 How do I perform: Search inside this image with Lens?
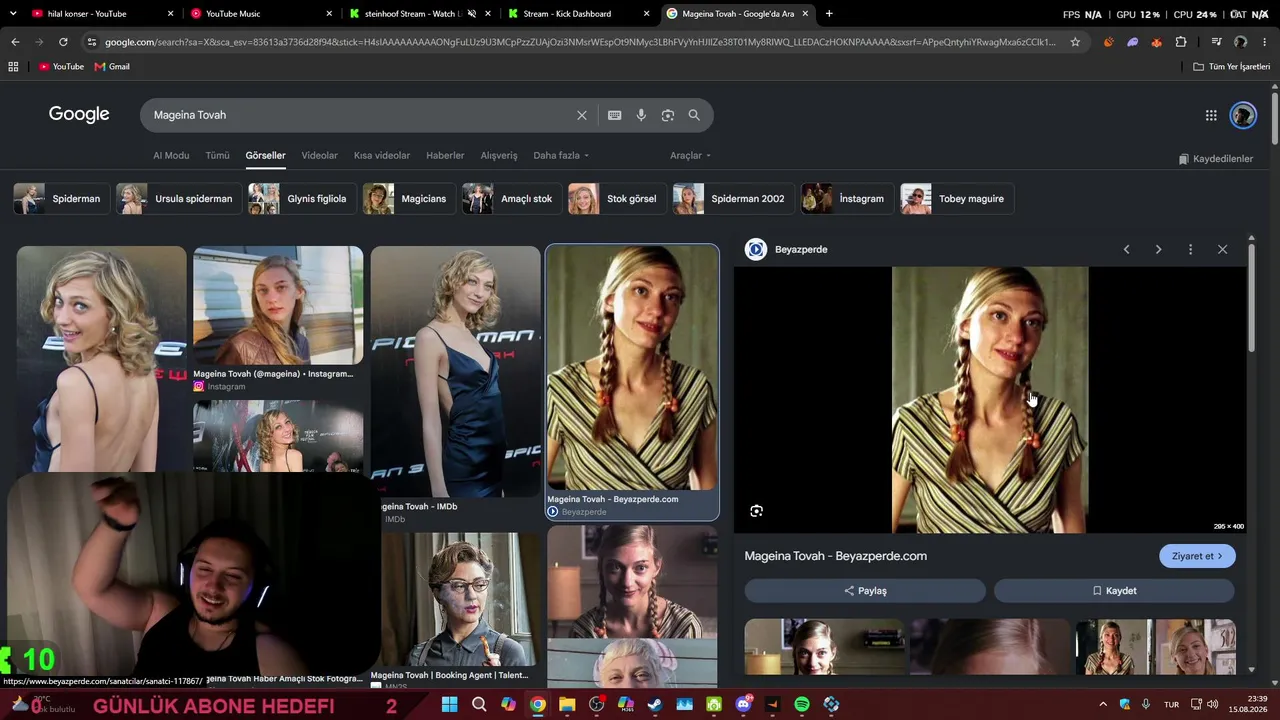click(x=756, y=511)
